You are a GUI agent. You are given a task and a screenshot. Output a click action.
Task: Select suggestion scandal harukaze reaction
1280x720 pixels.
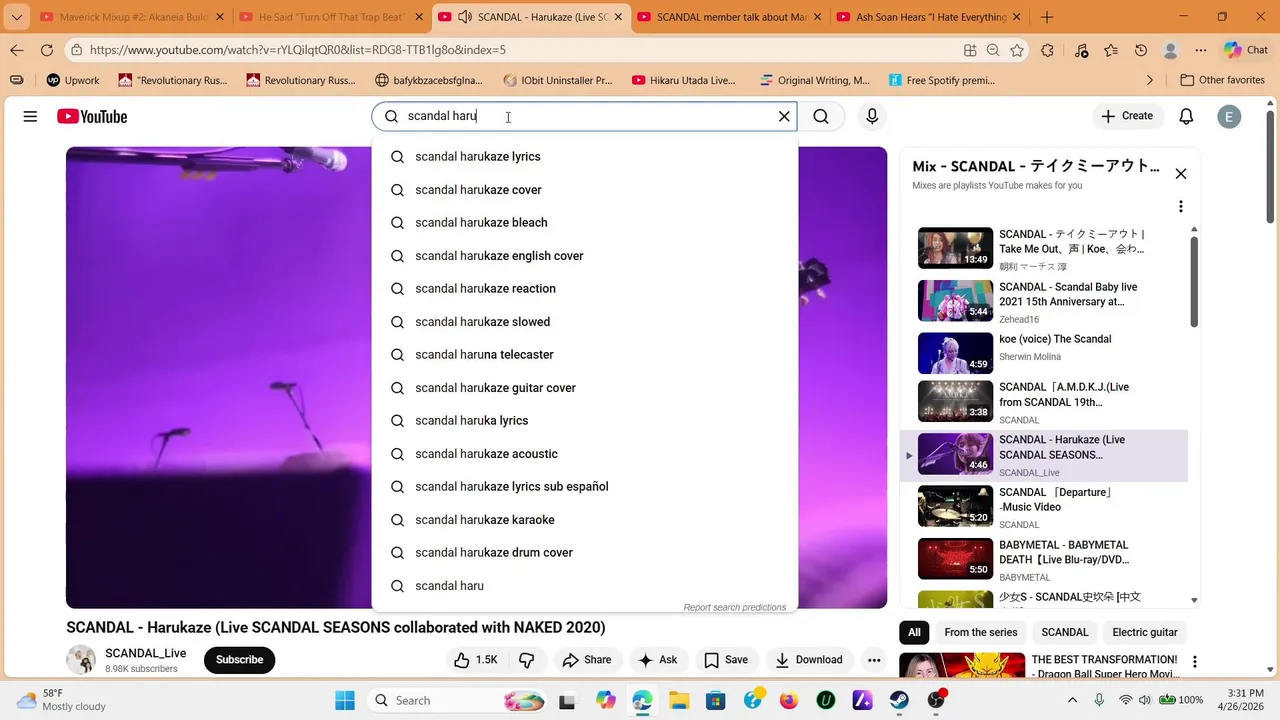pos(585,289)
